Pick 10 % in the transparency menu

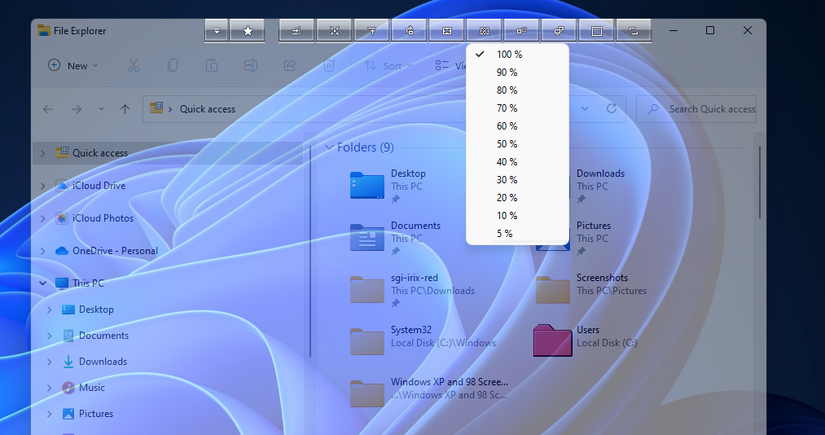[x=517, y=215]
